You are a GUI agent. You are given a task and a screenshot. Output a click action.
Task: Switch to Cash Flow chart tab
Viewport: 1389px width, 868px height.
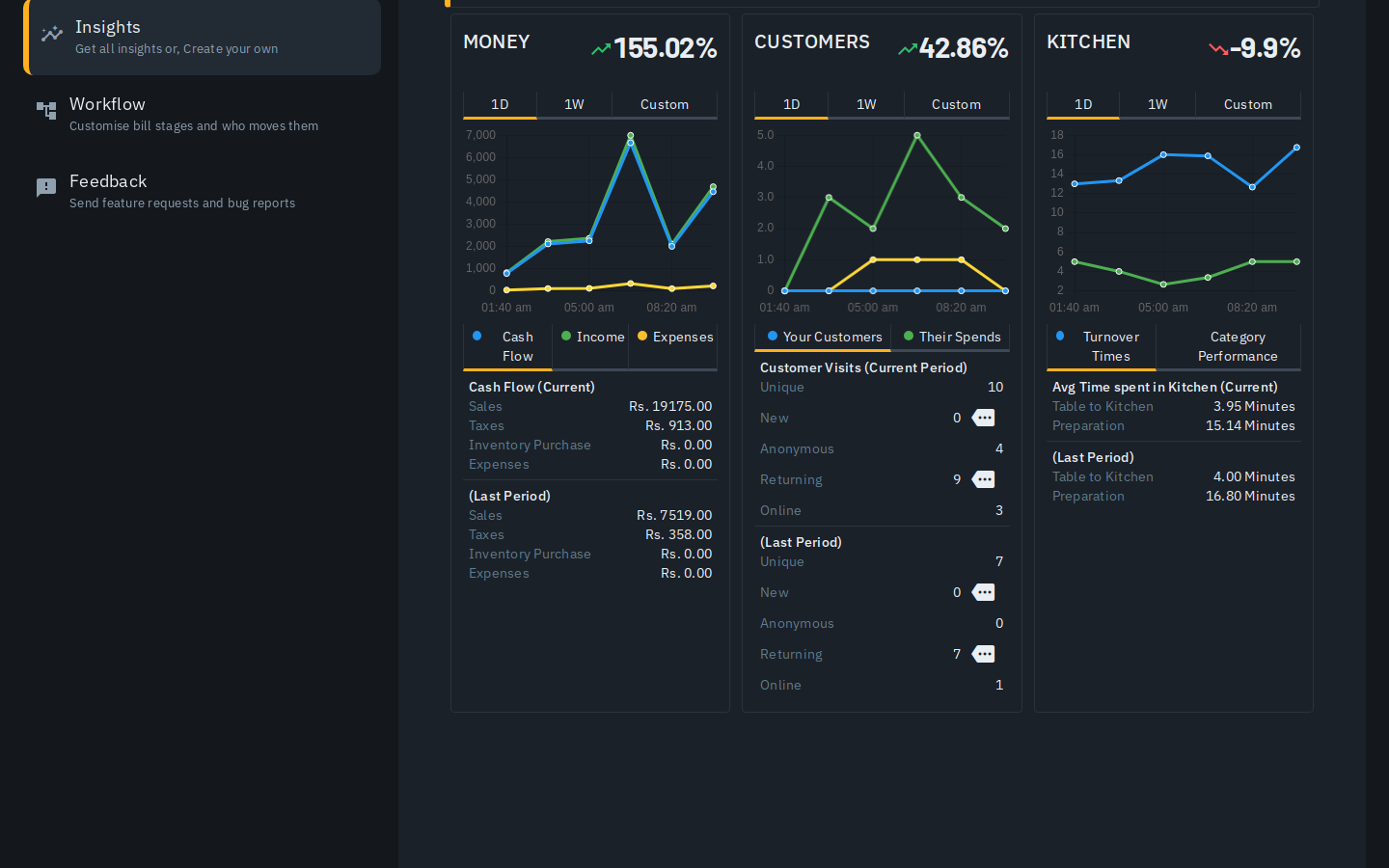click(507, 346)
